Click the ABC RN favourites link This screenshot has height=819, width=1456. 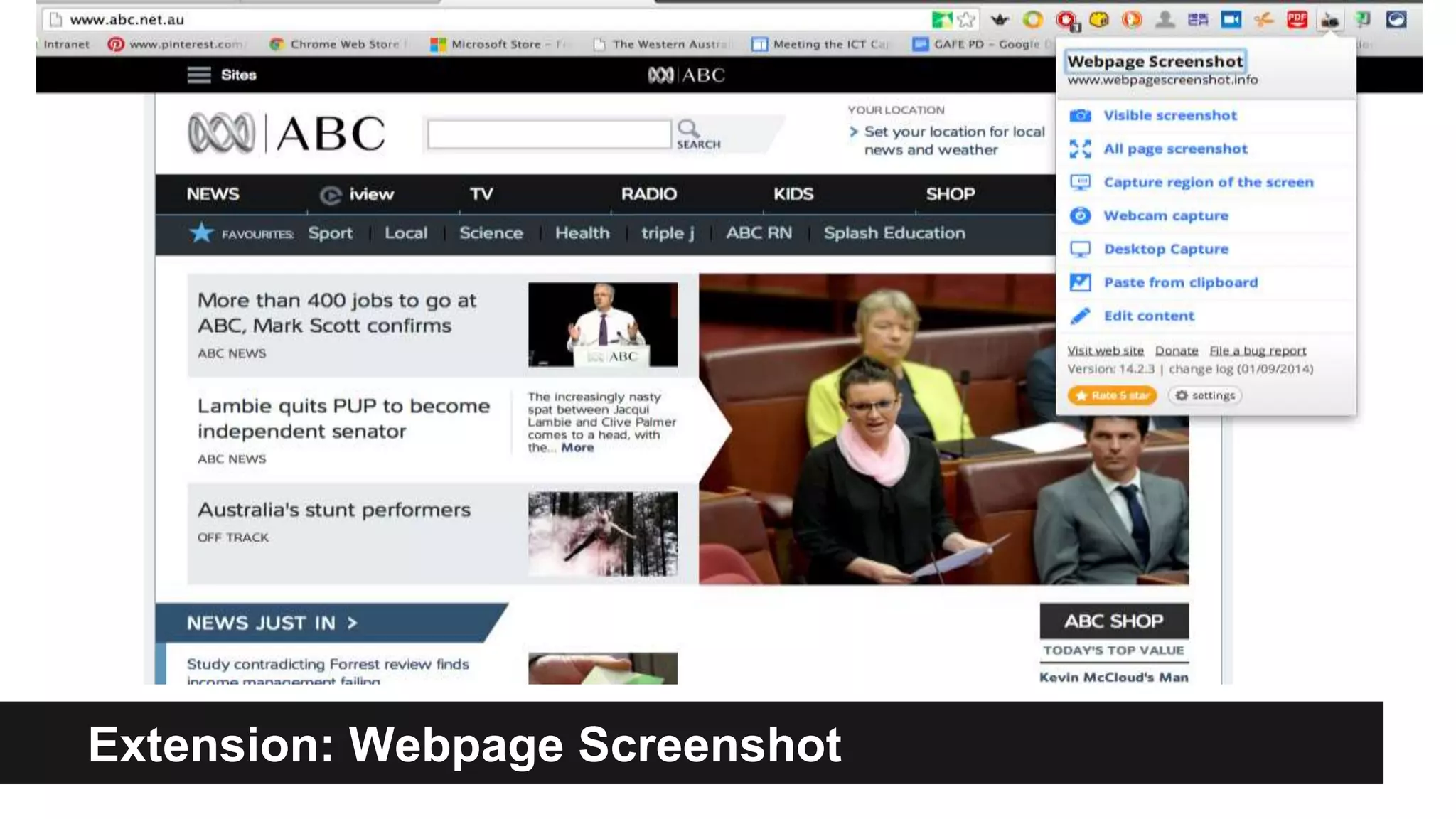coord(759,233)
